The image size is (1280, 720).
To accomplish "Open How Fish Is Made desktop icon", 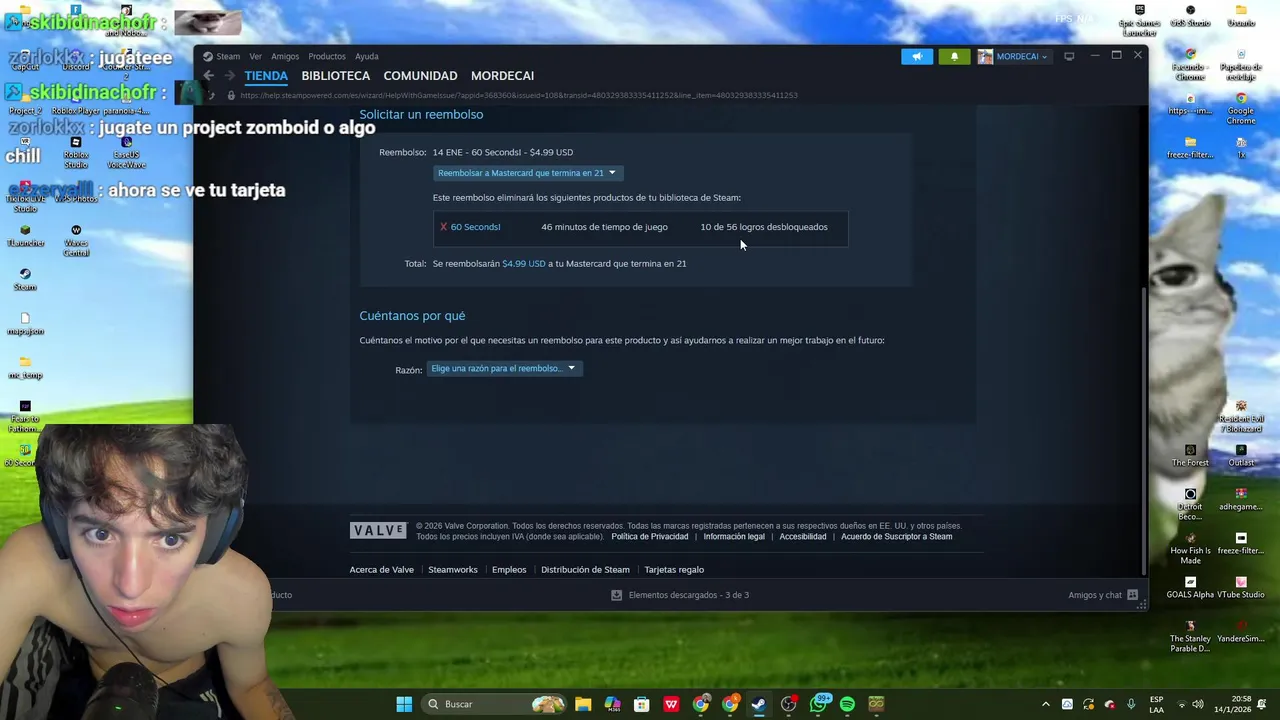I will tap(1190, 548).
